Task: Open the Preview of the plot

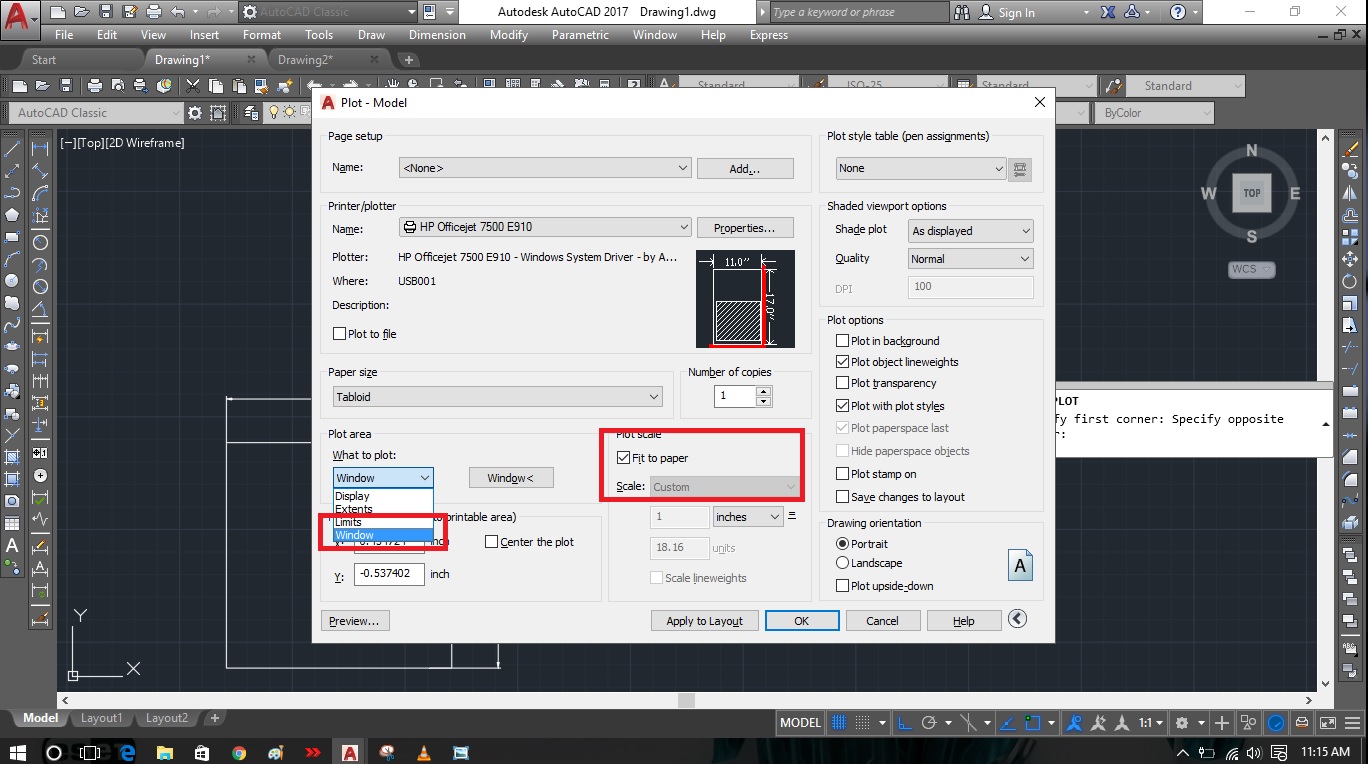Action: coord(355,620)
